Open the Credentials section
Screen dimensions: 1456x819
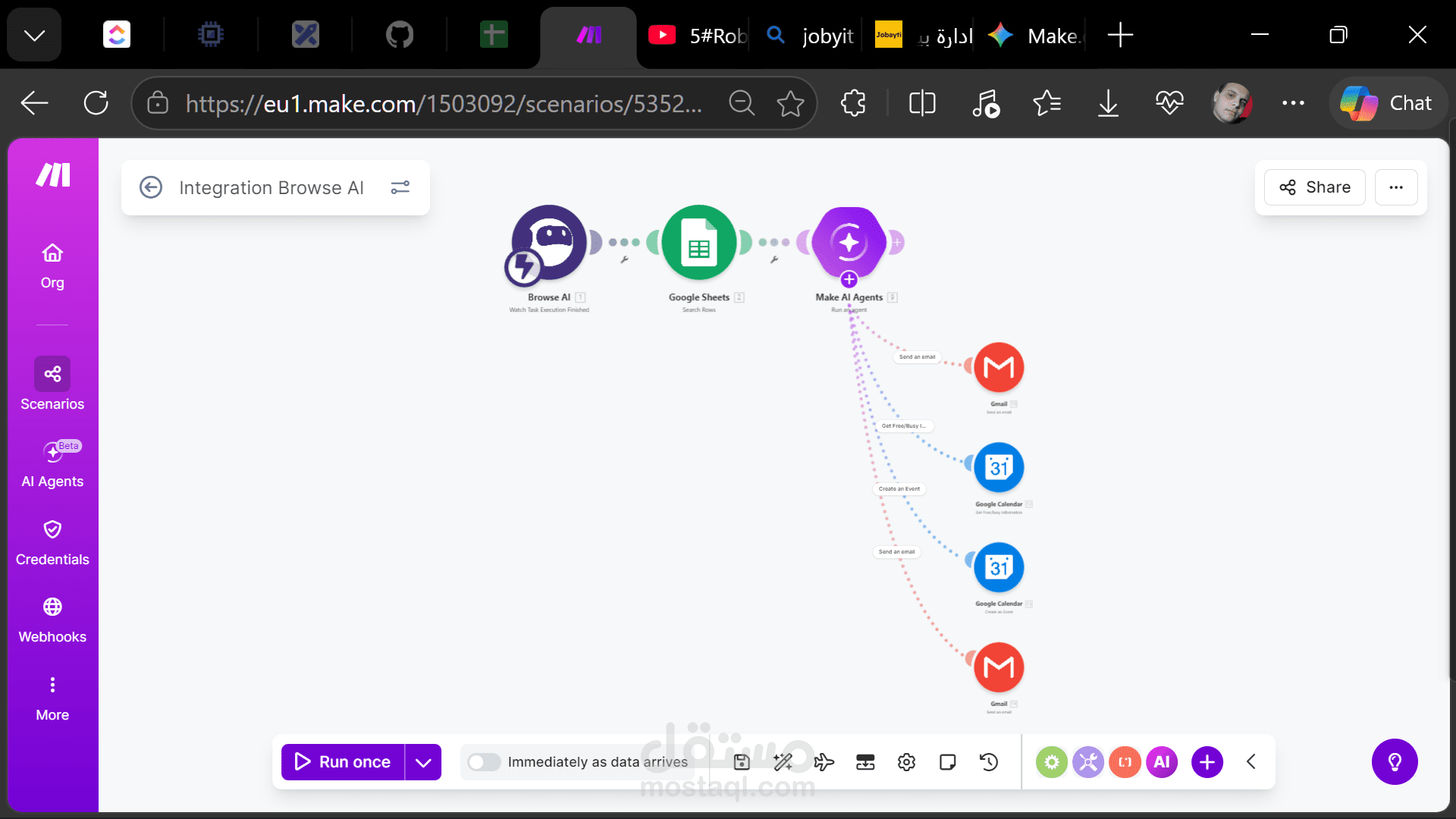click(x=52, y=543)
